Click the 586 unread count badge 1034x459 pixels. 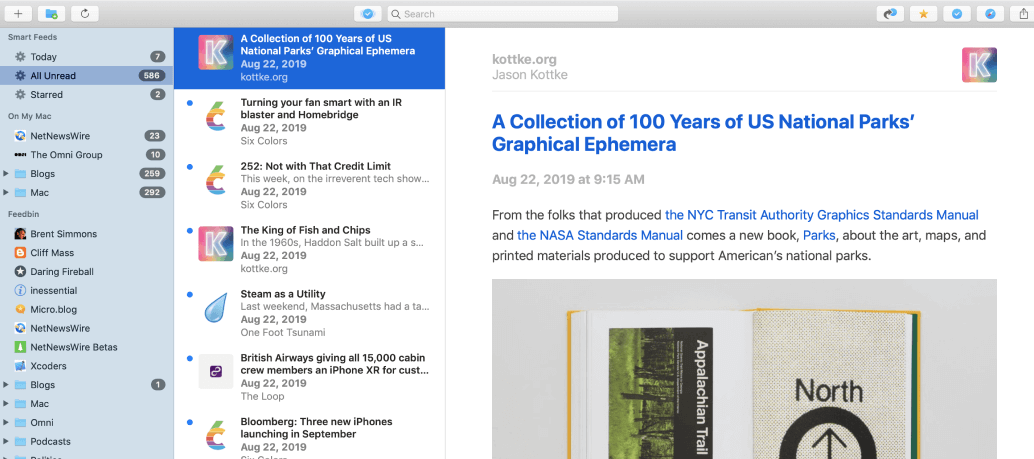pyautogui.click(x=152, y=76)
